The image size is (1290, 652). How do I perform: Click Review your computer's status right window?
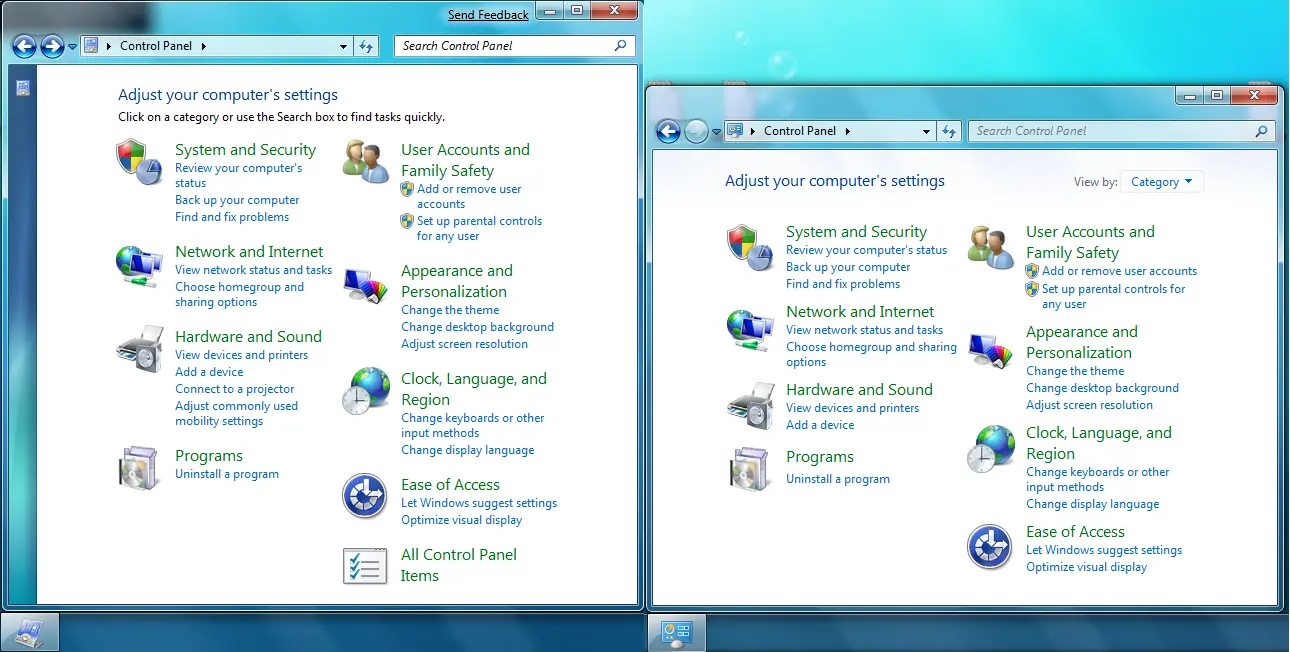pyautogui.click(x=866, y=250)
